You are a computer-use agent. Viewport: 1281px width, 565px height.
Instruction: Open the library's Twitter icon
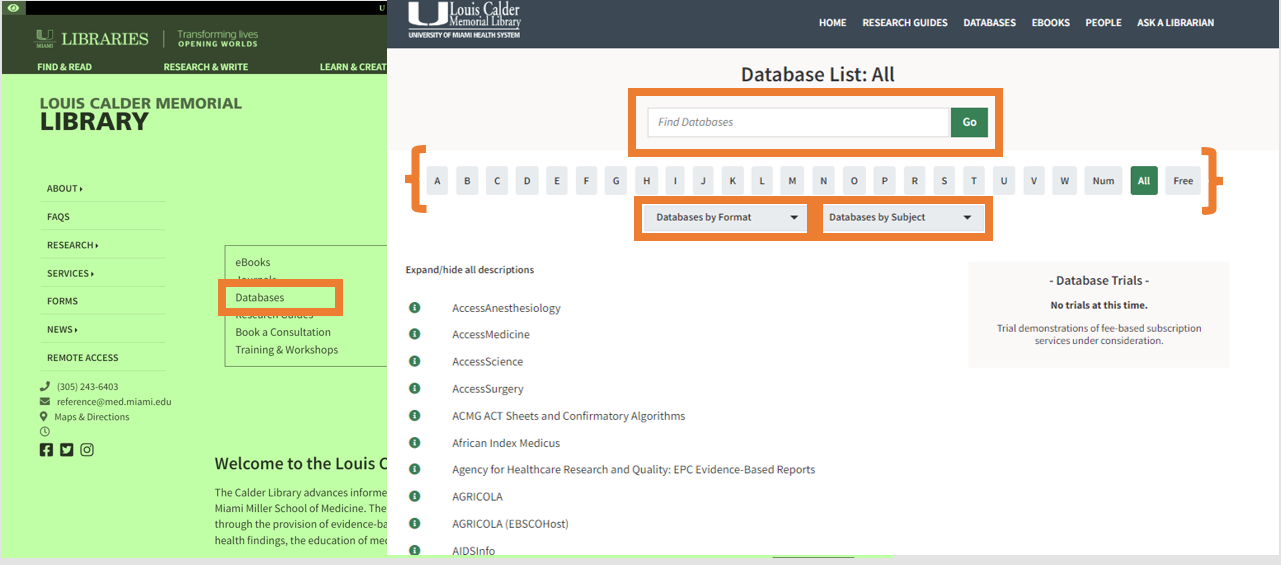point(67,450)
